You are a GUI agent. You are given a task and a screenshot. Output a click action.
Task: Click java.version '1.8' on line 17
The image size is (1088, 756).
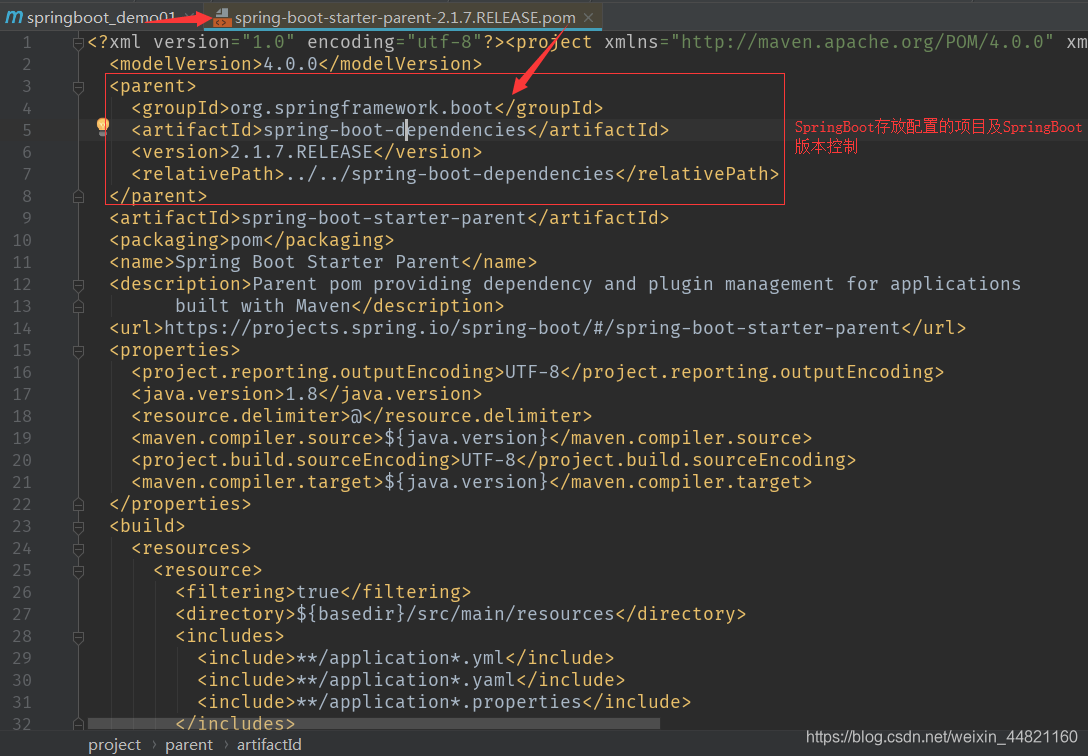pos(301,394)
